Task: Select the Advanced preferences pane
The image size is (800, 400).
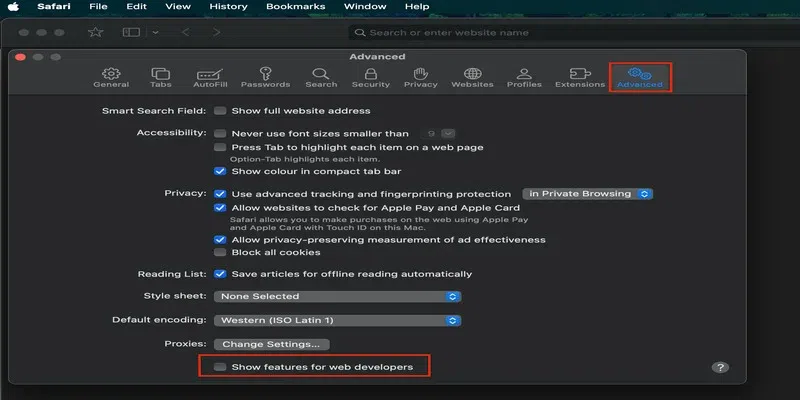Action: [x=640, y=78]
